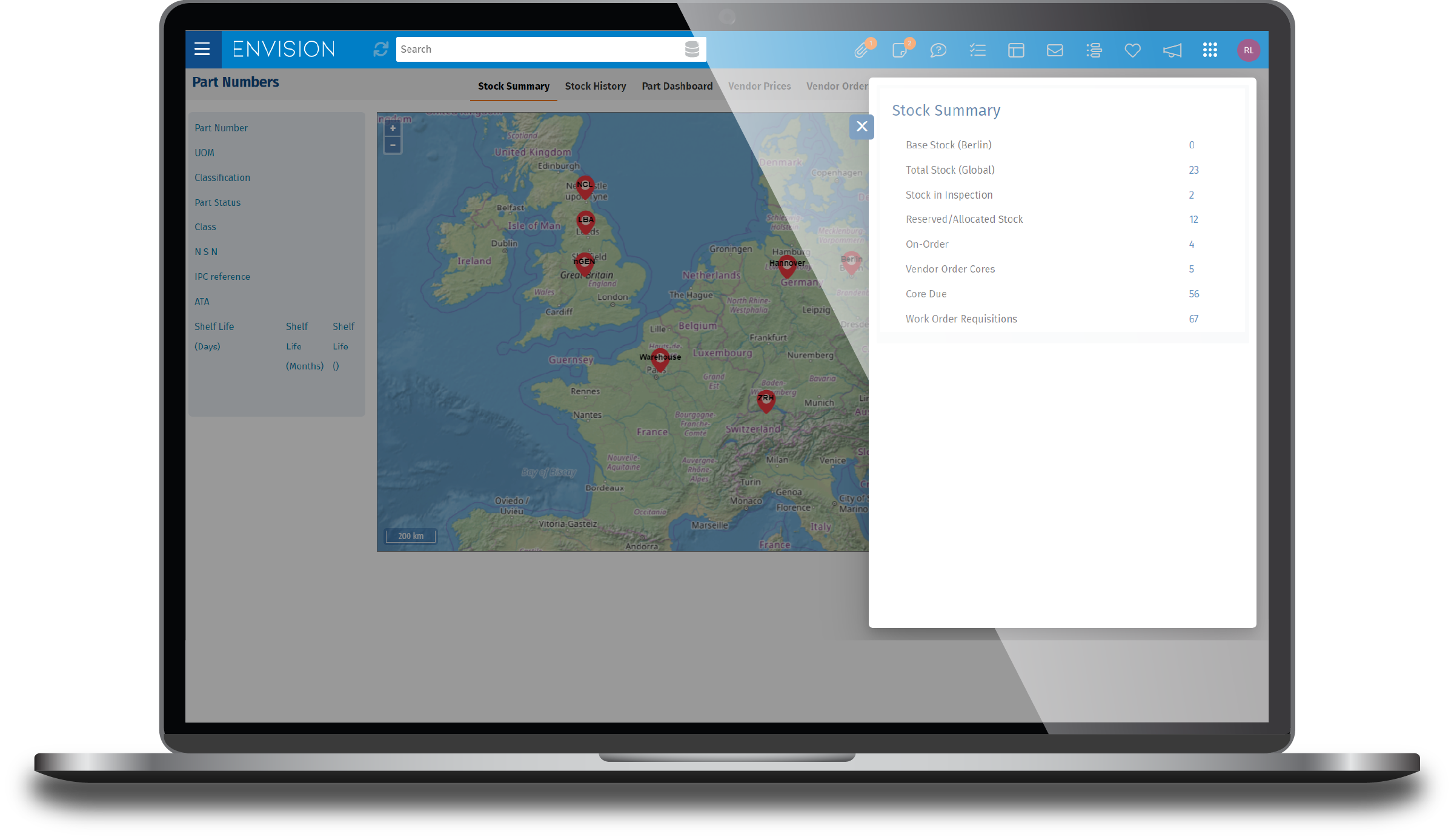
Task: Toggle the database filter inside the search bar
Action: coord(692,49)
